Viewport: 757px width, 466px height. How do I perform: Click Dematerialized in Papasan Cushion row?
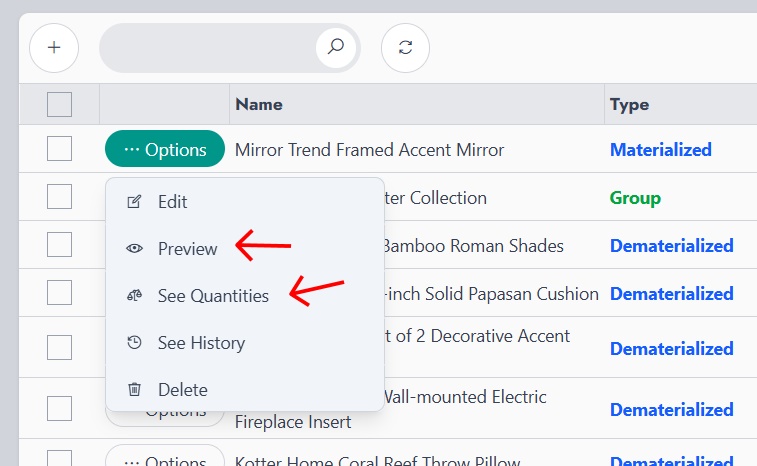pyautogui.click(x=672, y=294)
